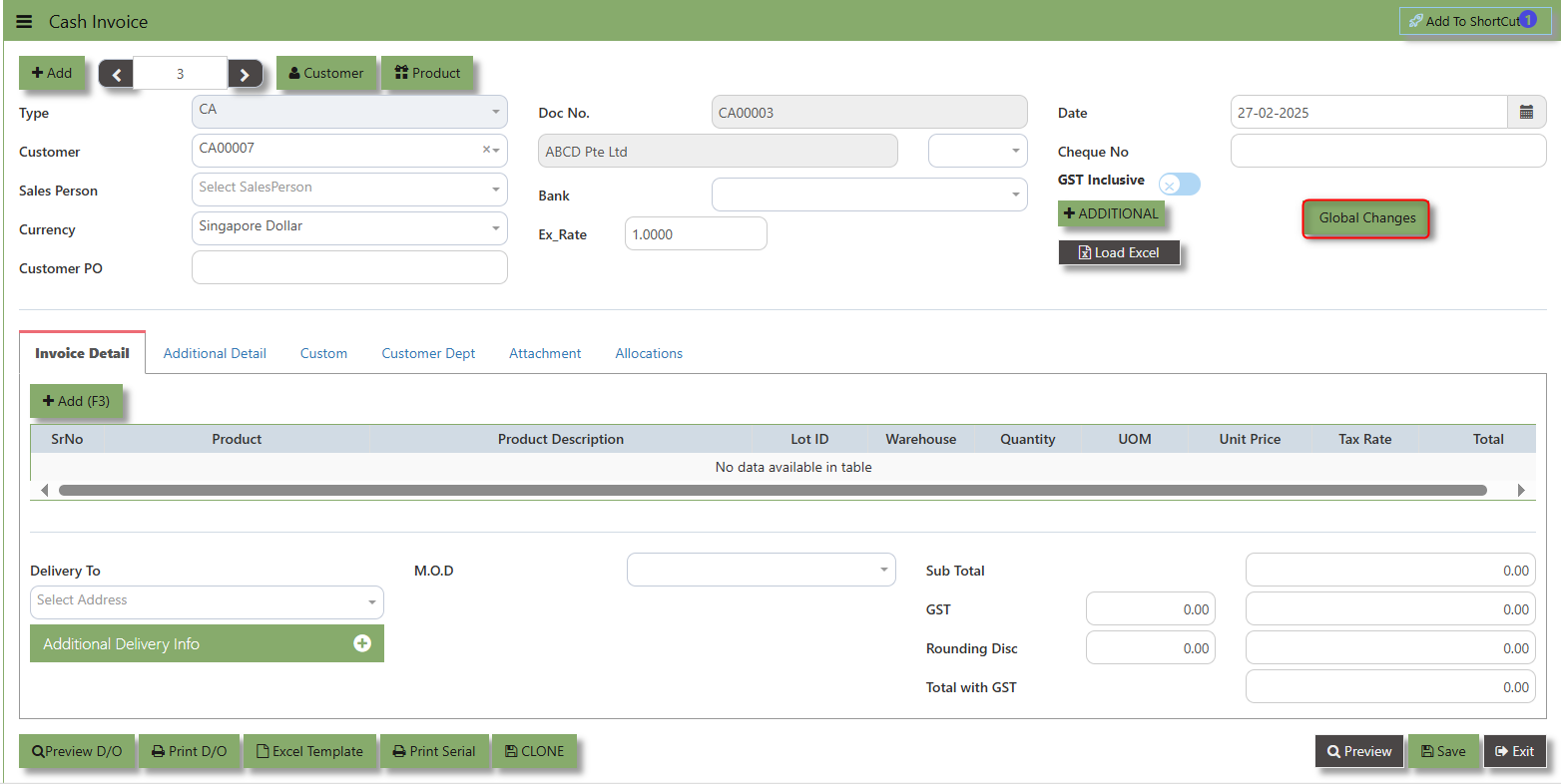Click the horizontal table scrollbar

773,490
